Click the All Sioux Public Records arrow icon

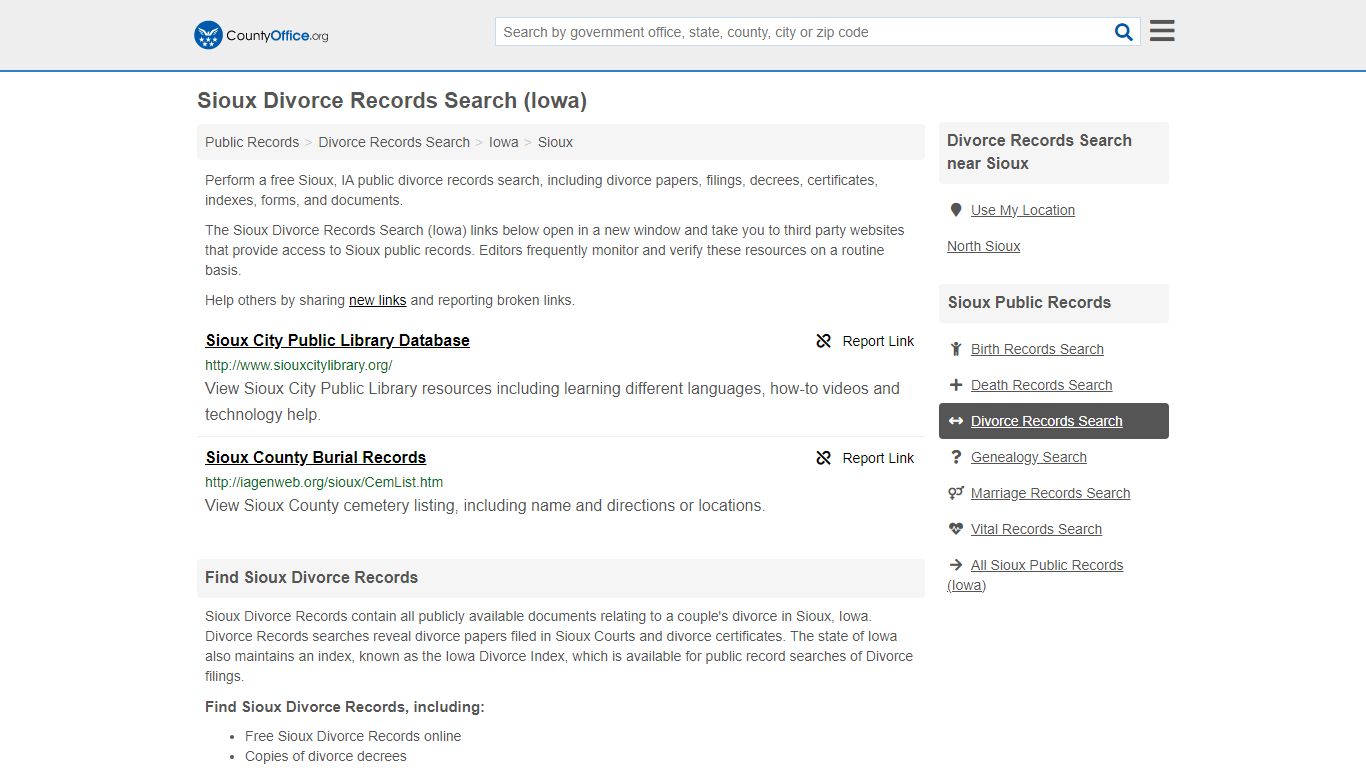(956, 565)
